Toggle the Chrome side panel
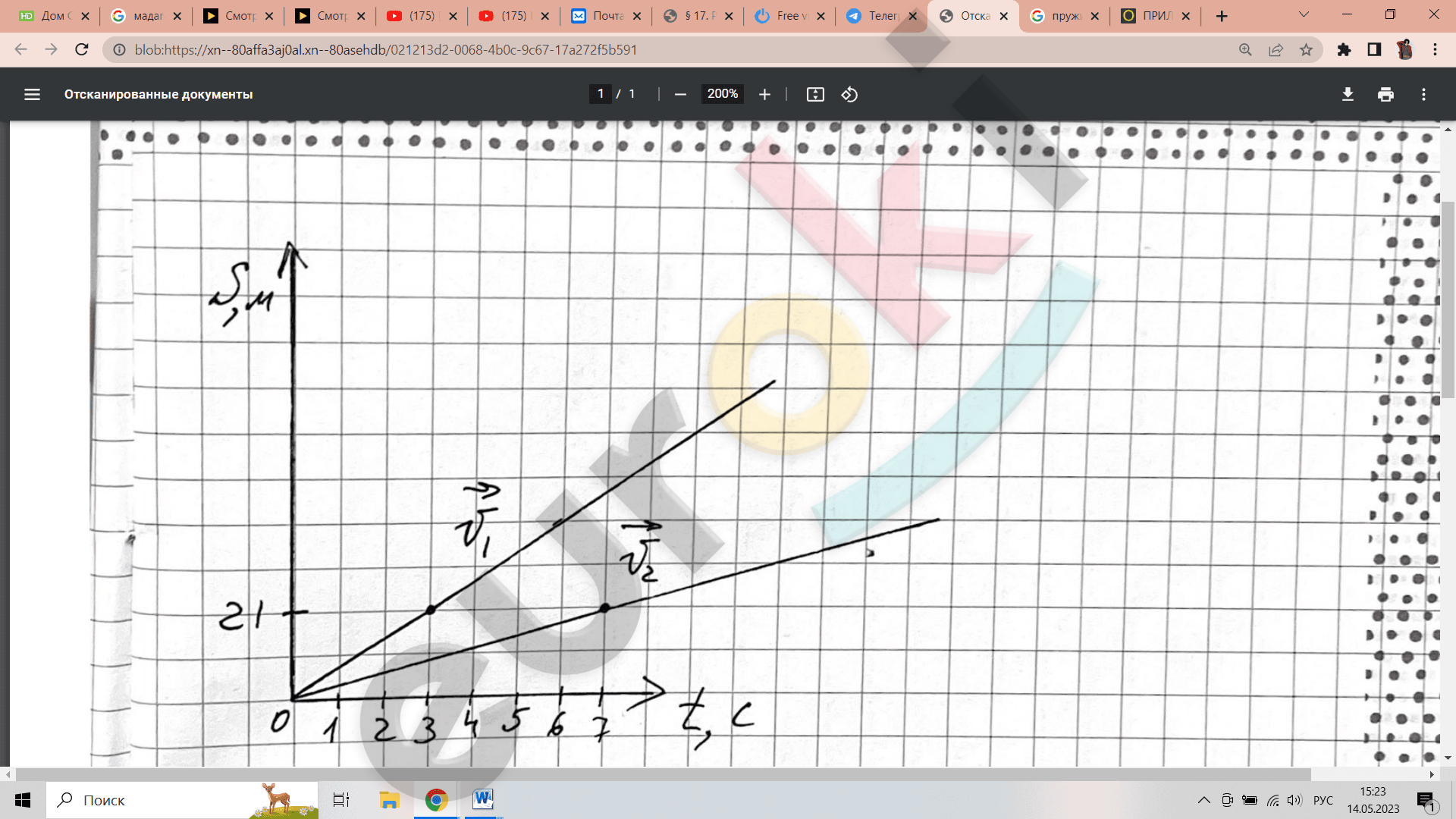Screen dimensions: 1456x819 [1374, 49]
